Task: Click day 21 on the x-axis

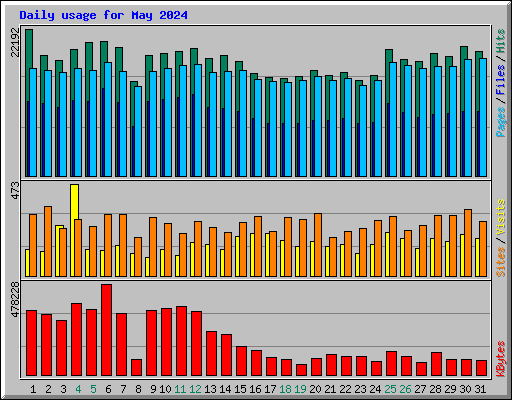Action: (330, 389)
